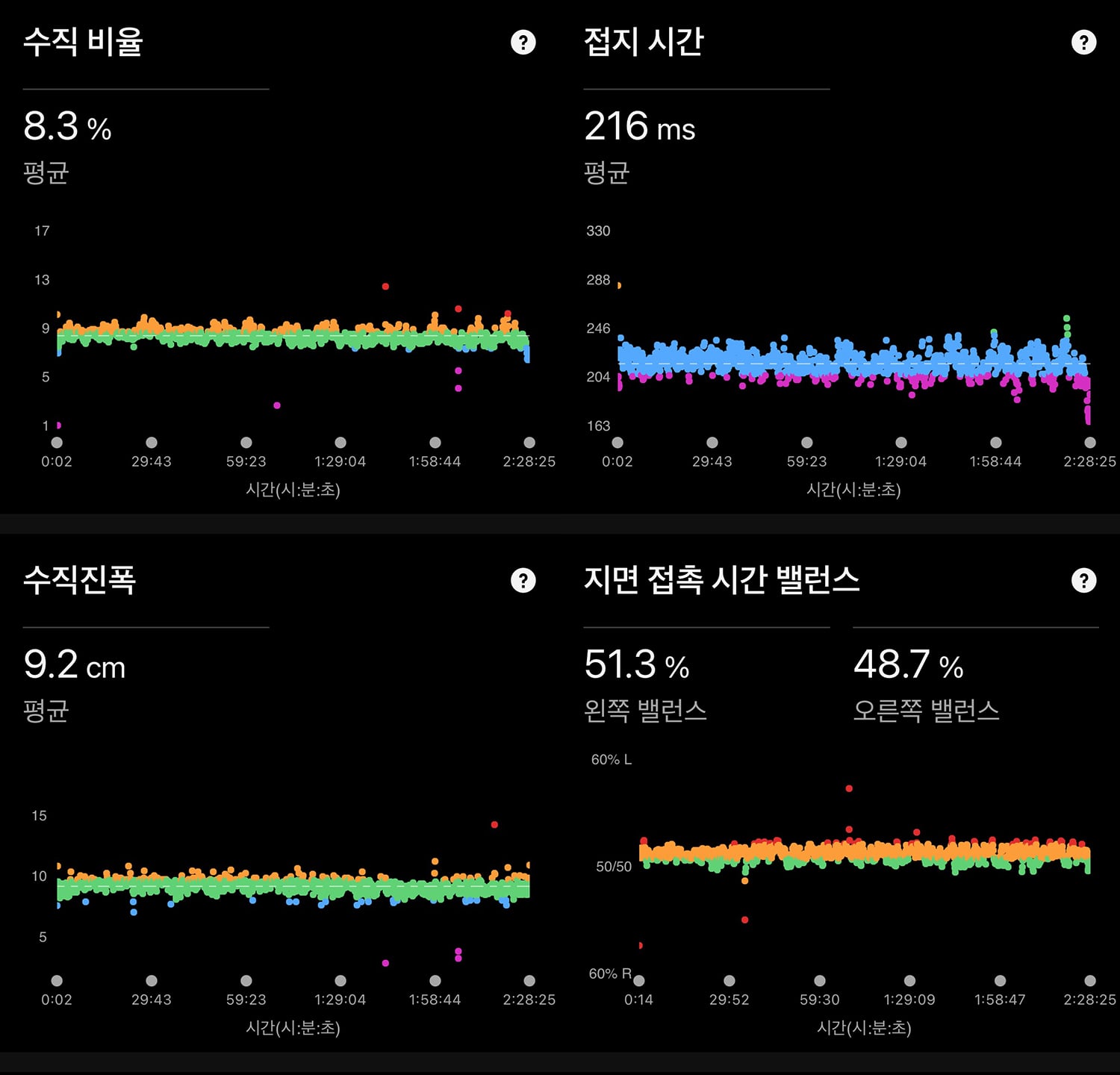The image size is (1120, 1075).
Task: Select 0:02 marker dot on 수직 비율 chart
Action: (x=57, y=443)
